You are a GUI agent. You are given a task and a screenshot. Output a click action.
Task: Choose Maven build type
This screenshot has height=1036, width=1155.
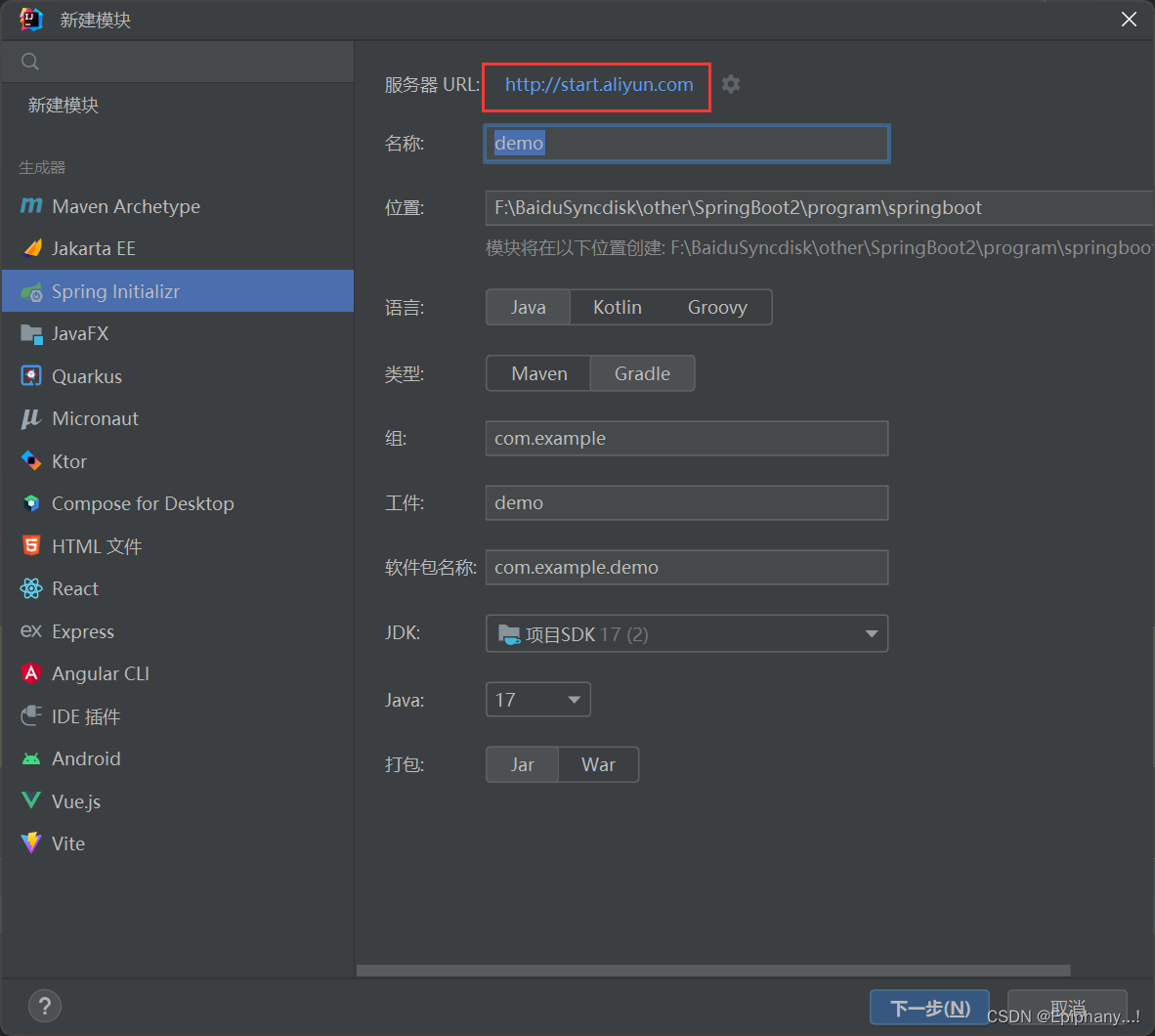pos(539,373)
